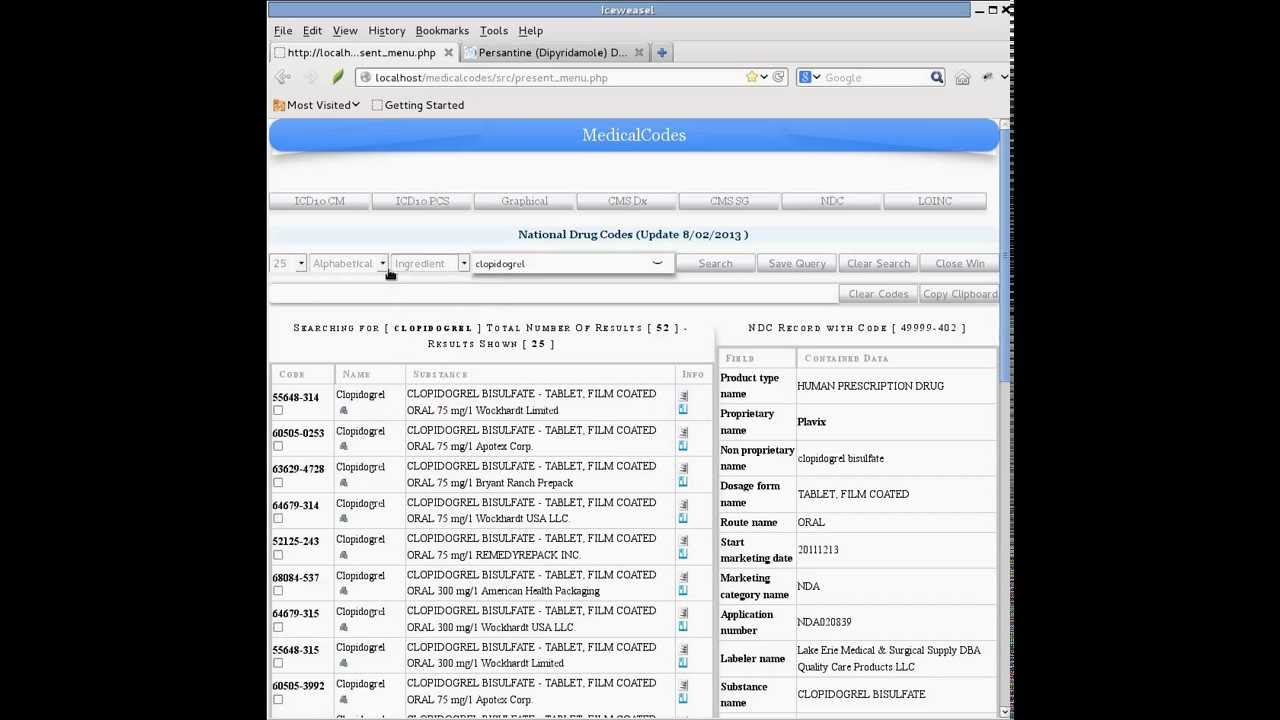The height and width of the screenshot is (720, 1280).
Task: Click the magnifier in the Google search box
Action: [x=937, y=77]
